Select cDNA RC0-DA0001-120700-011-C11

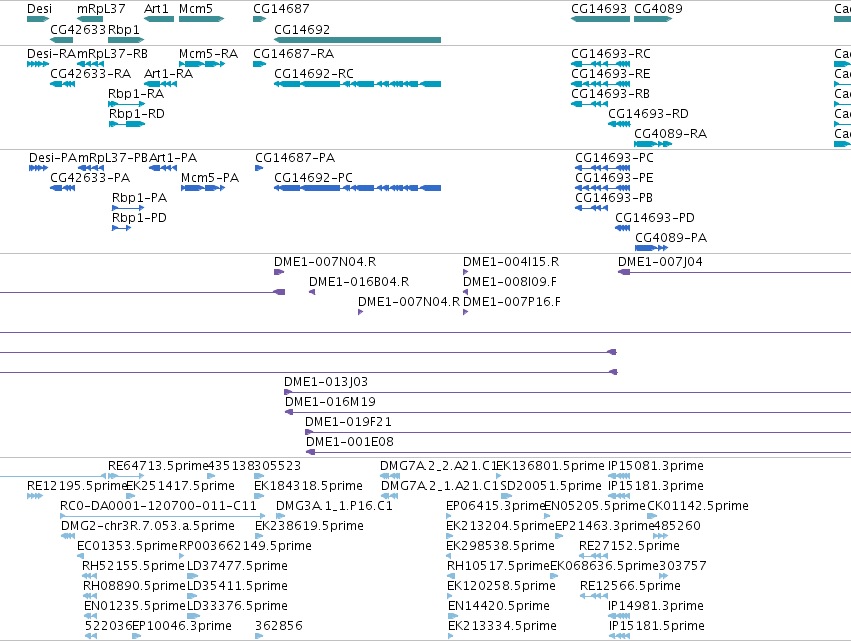[x=163, y=516]
